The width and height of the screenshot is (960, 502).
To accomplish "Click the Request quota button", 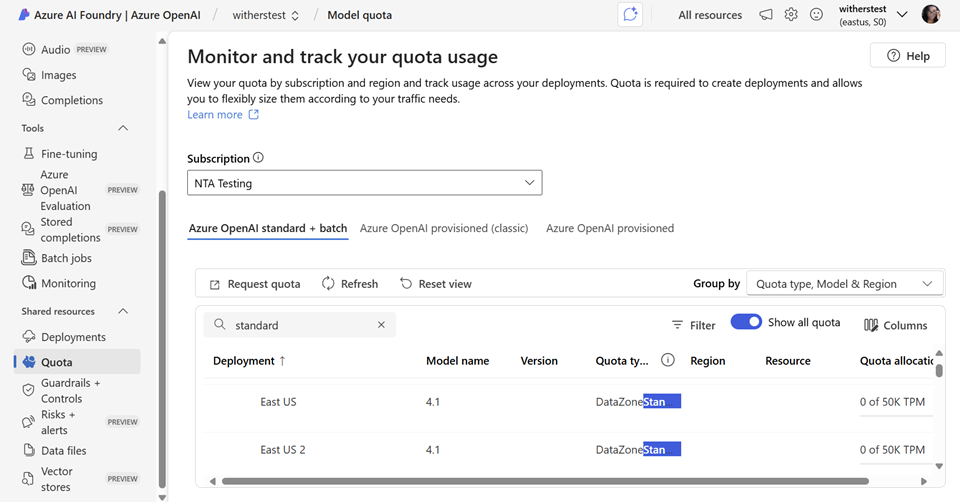I will pos(255,284).
